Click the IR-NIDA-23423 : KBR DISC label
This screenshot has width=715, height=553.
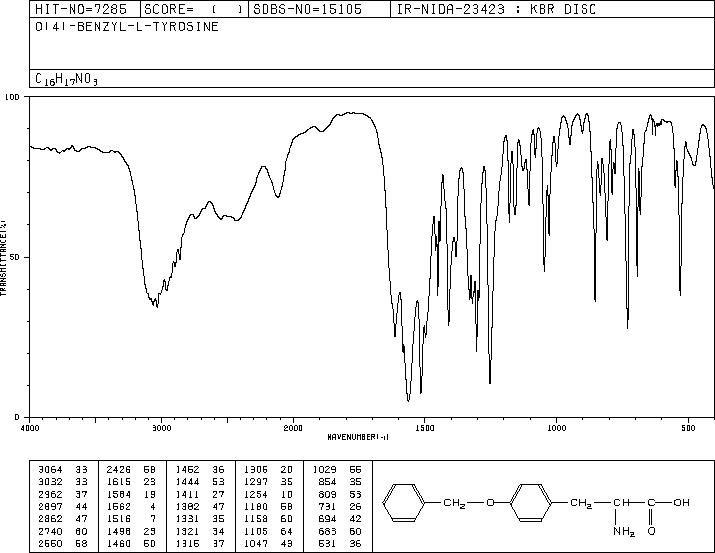496,9
